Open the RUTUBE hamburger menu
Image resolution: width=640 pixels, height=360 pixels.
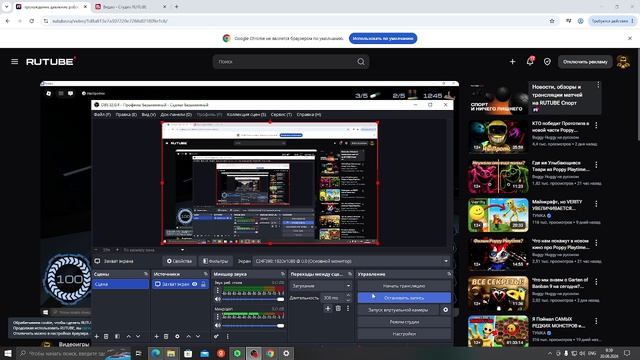[x=15, y=62]
